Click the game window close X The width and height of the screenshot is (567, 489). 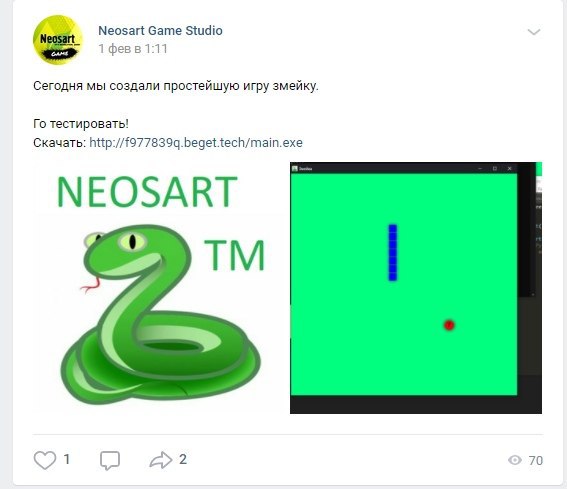(510, 169)
